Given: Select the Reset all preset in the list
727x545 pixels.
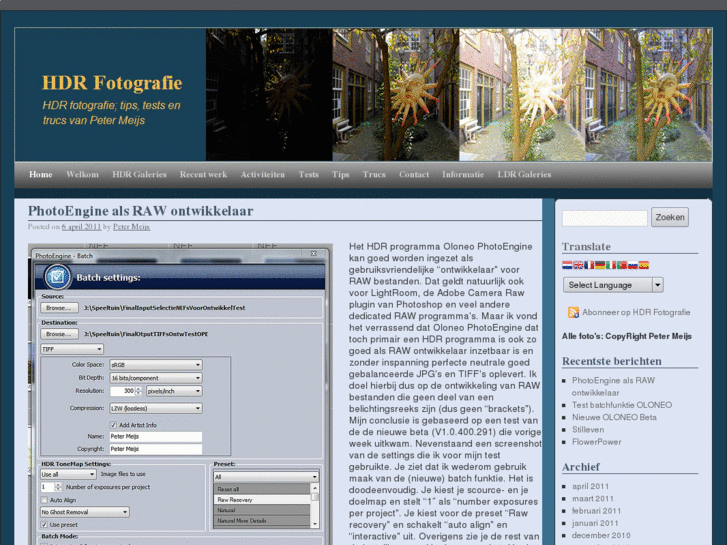Looking at the screenshot, I should point(262,489).
